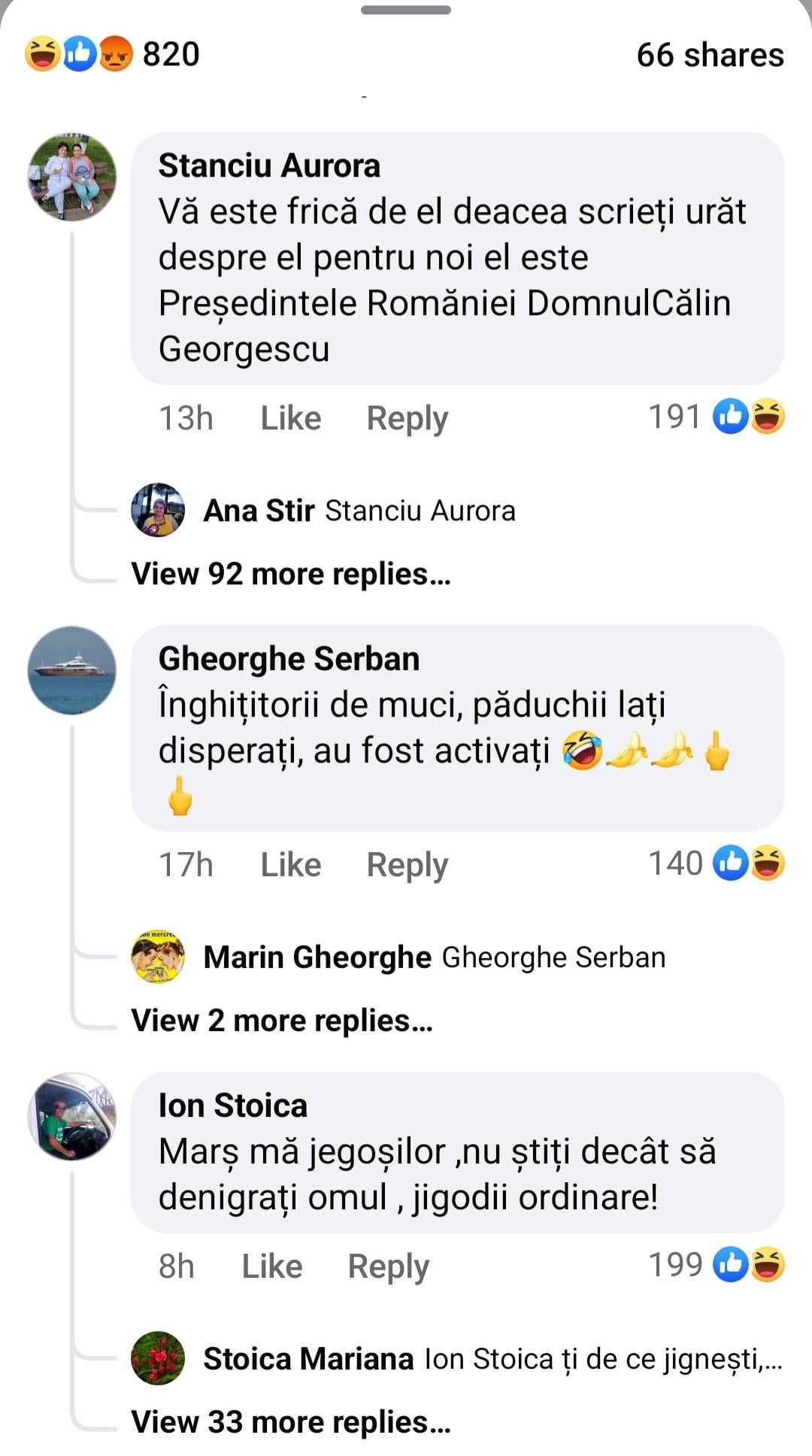812x1456 pixels.
Task: Reply to Stanciu Aurora's comment
Action: pos(407,418)
